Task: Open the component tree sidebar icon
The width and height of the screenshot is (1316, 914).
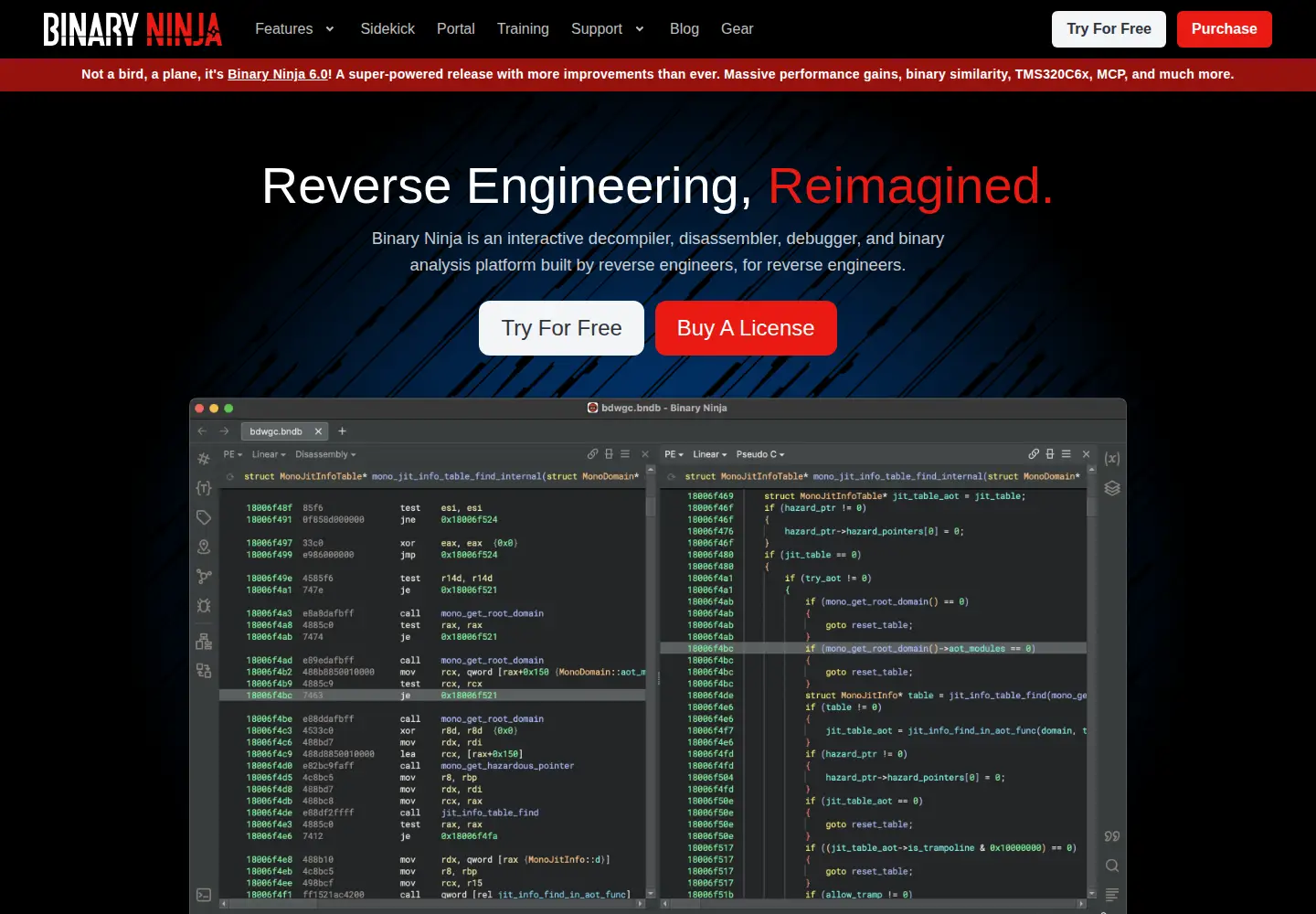Action: [204, 642]
